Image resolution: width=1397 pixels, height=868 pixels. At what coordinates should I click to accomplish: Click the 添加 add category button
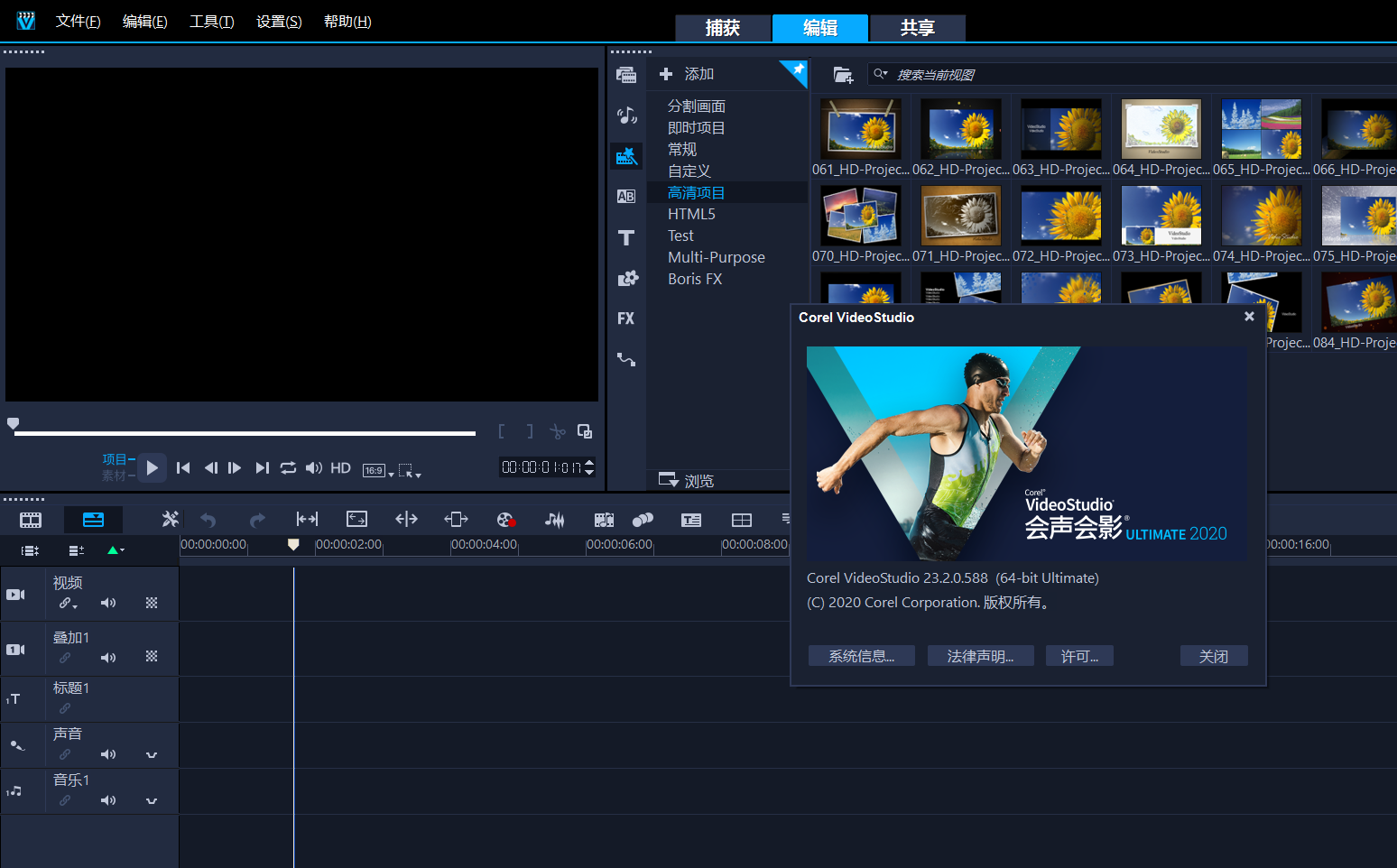tap(687, 74)
